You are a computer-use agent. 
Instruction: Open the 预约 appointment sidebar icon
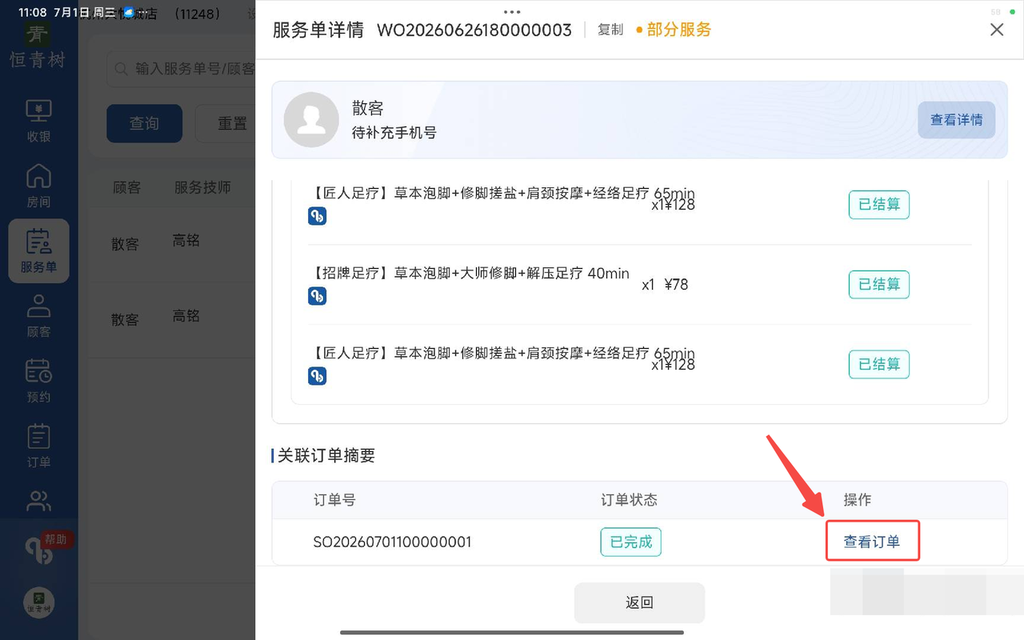tap(39, 381)
